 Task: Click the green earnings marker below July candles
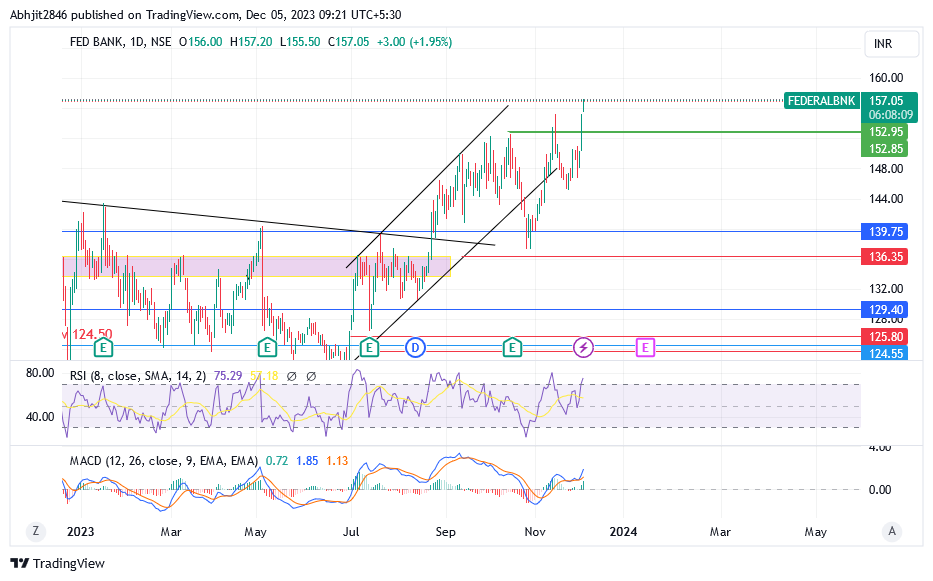click(370, 347)
